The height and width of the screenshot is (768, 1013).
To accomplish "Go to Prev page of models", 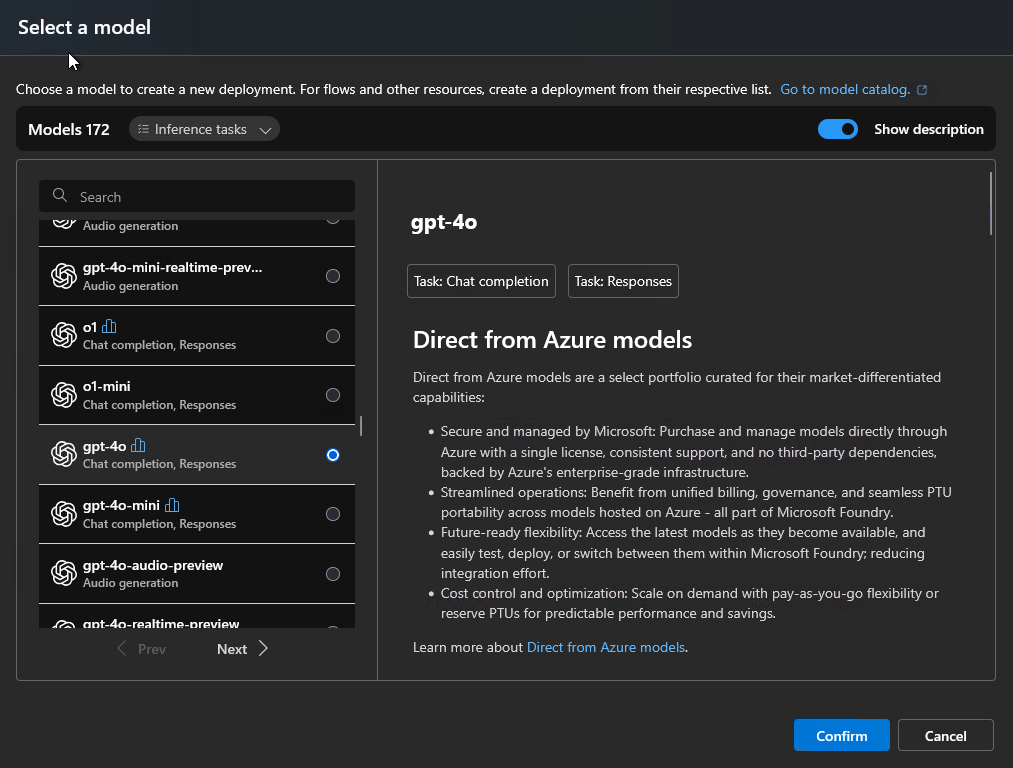I will 141,649.
